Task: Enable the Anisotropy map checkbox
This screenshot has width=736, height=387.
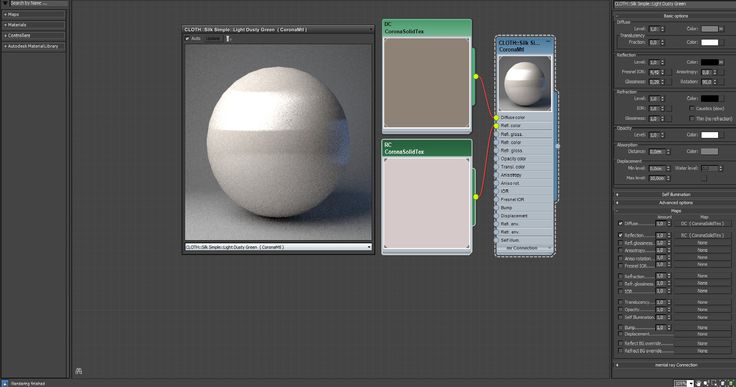Action: (621, 251)
